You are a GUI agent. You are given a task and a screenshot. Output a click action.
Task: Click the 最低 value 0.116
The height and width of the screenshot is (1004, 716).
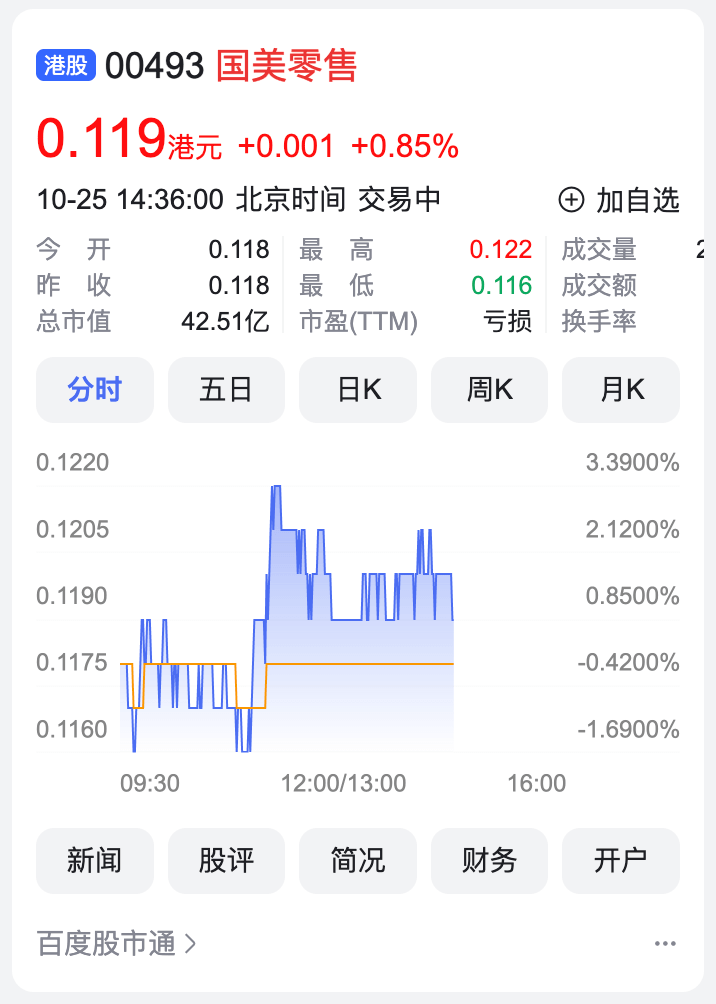[x=501, y=285]
